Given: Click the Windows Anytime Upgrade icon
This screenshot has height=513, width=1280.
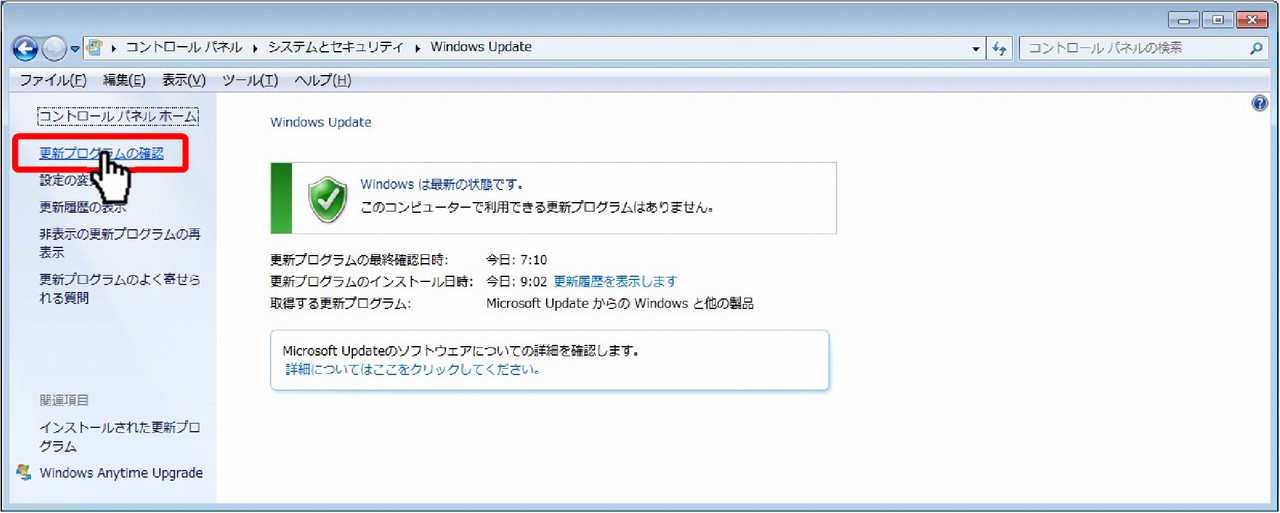Looking at the screenshot, I should [x=25, y=472].
